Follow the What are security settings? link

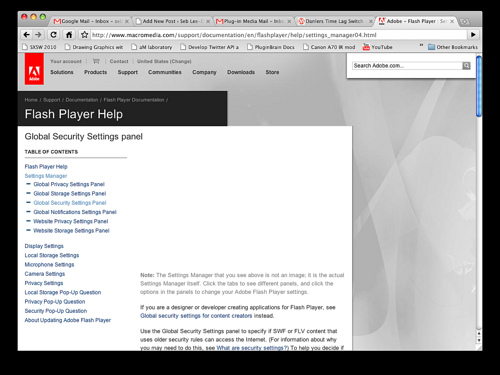[x=252, y=348]
